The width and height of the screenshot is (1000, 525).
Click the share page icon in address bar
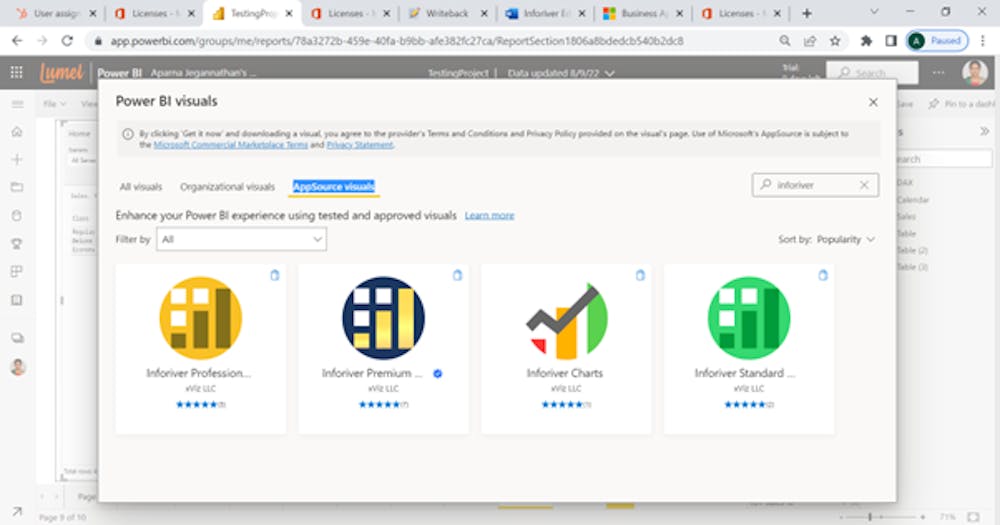tap(810, 41)
